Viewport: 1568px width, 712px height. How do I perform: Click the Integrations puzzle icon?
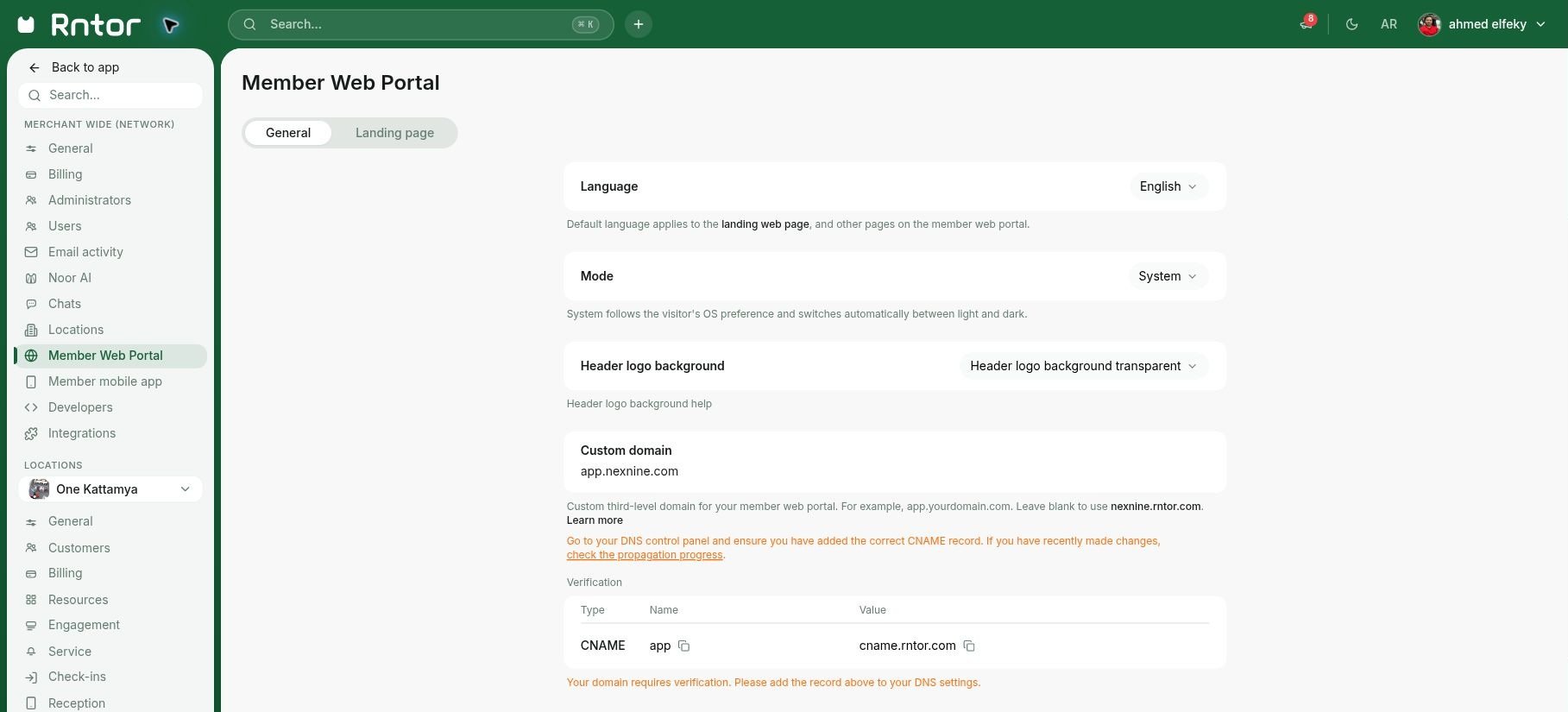click(x=31, y=433)
